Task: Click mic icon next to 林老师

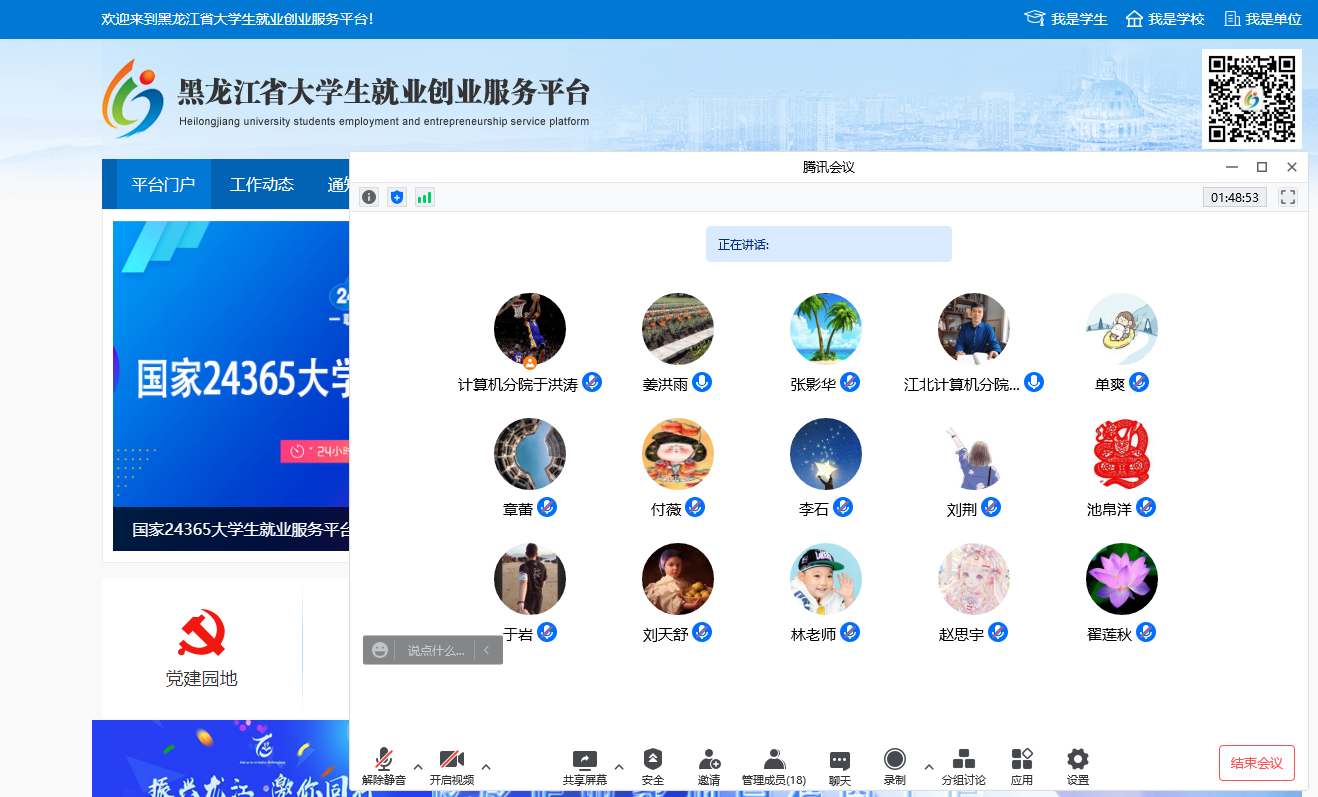Action: pos(850,632)
